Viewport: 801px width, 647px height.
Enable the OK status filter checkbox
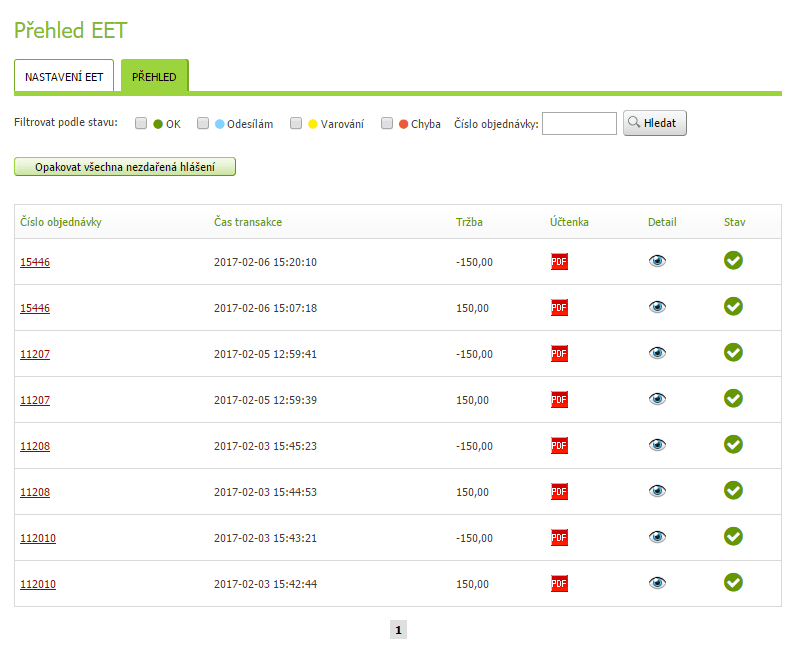(141, 124)
